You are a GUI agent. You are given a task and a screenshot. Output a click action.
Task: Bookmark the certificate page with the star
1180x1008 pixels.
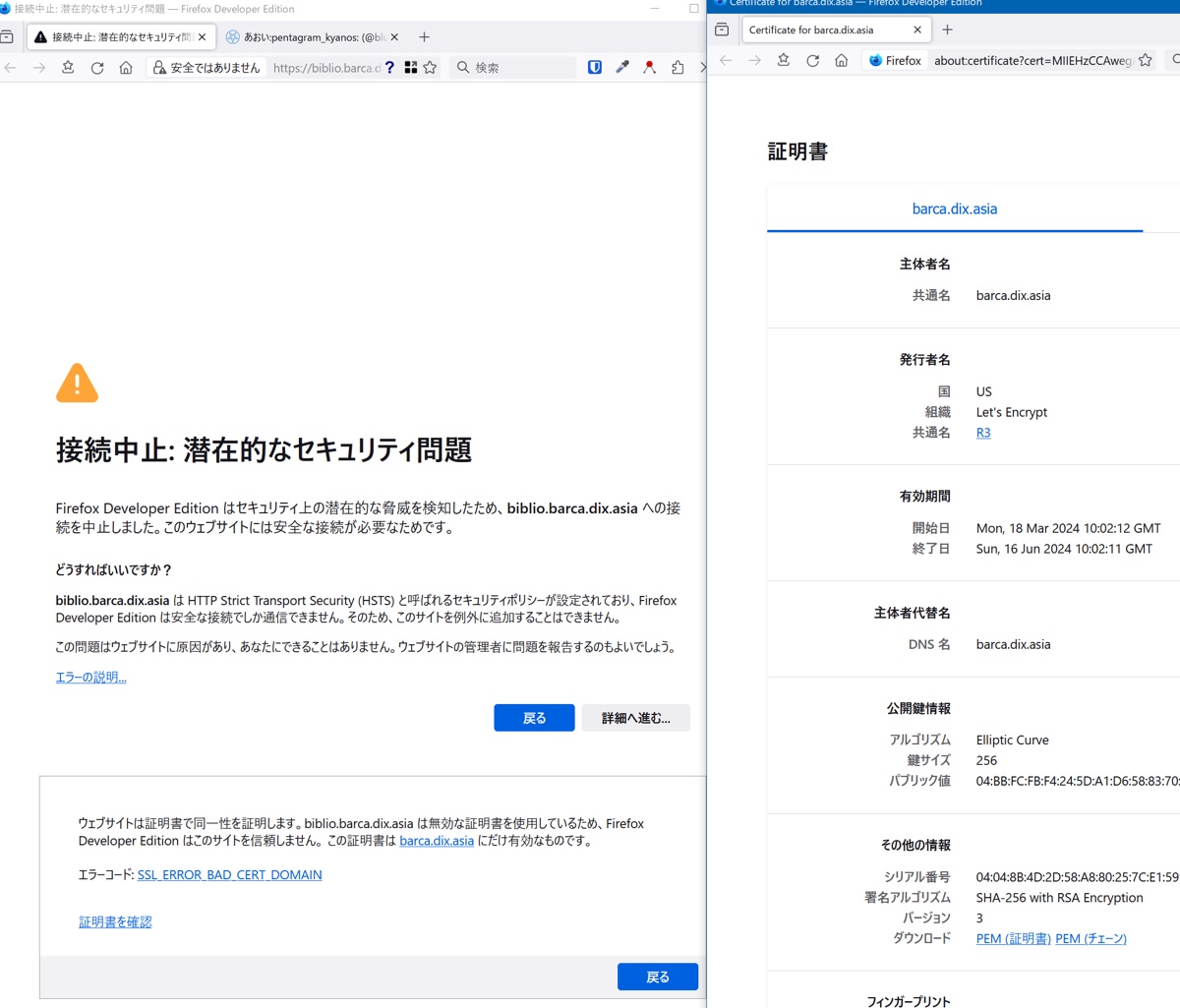(1145, 61)
